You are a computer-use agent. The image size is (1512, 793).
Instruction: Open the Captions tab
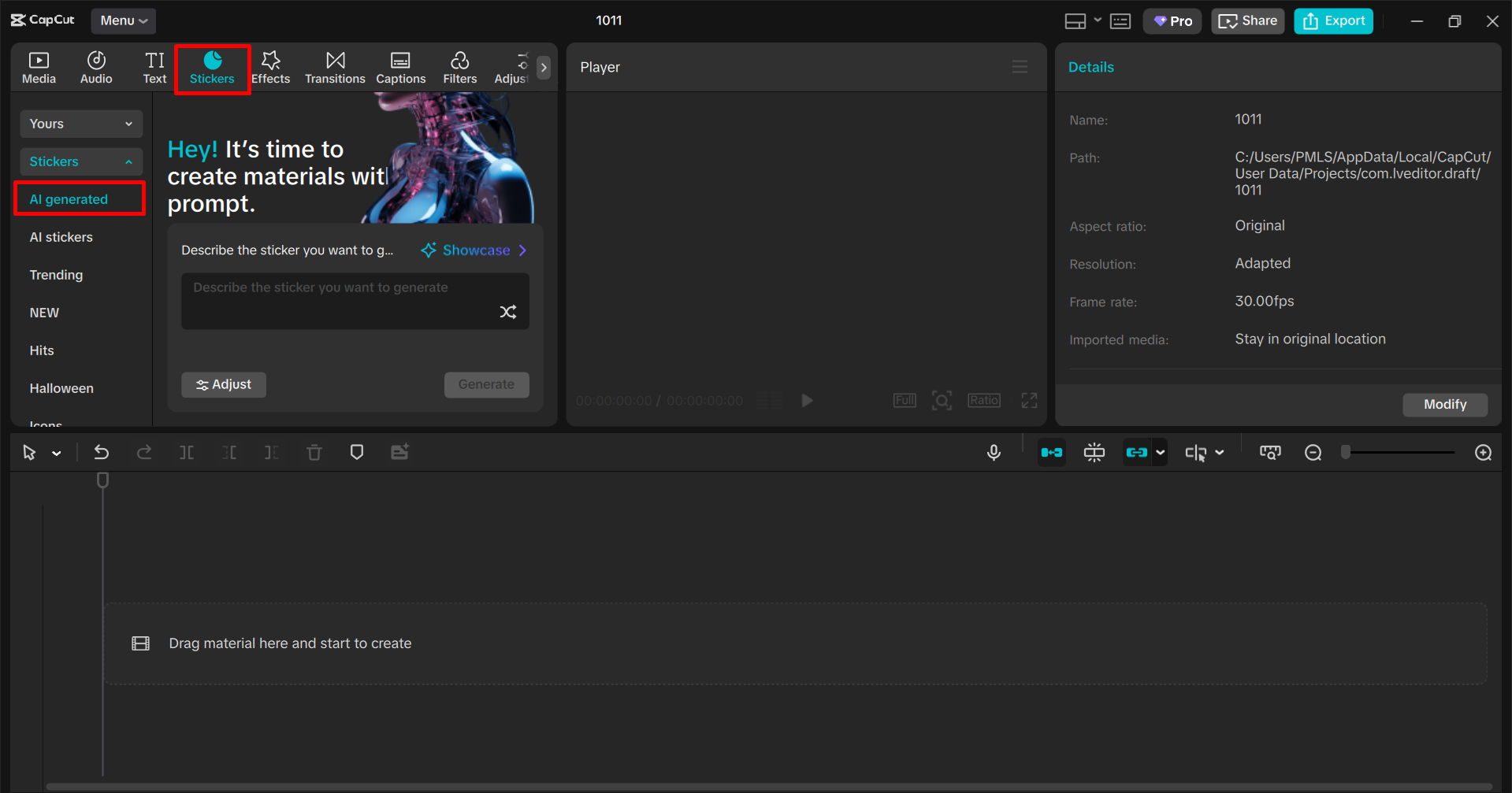[x=400, y=68]
